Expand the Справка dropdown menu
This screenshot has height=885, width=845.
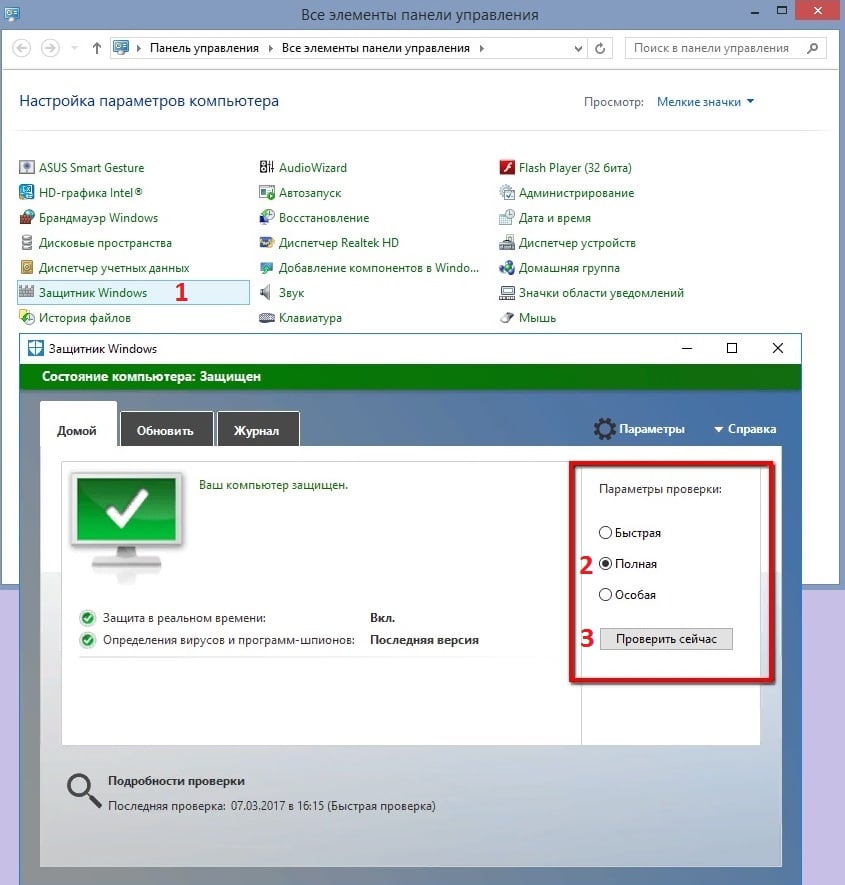tap(745, 429)
